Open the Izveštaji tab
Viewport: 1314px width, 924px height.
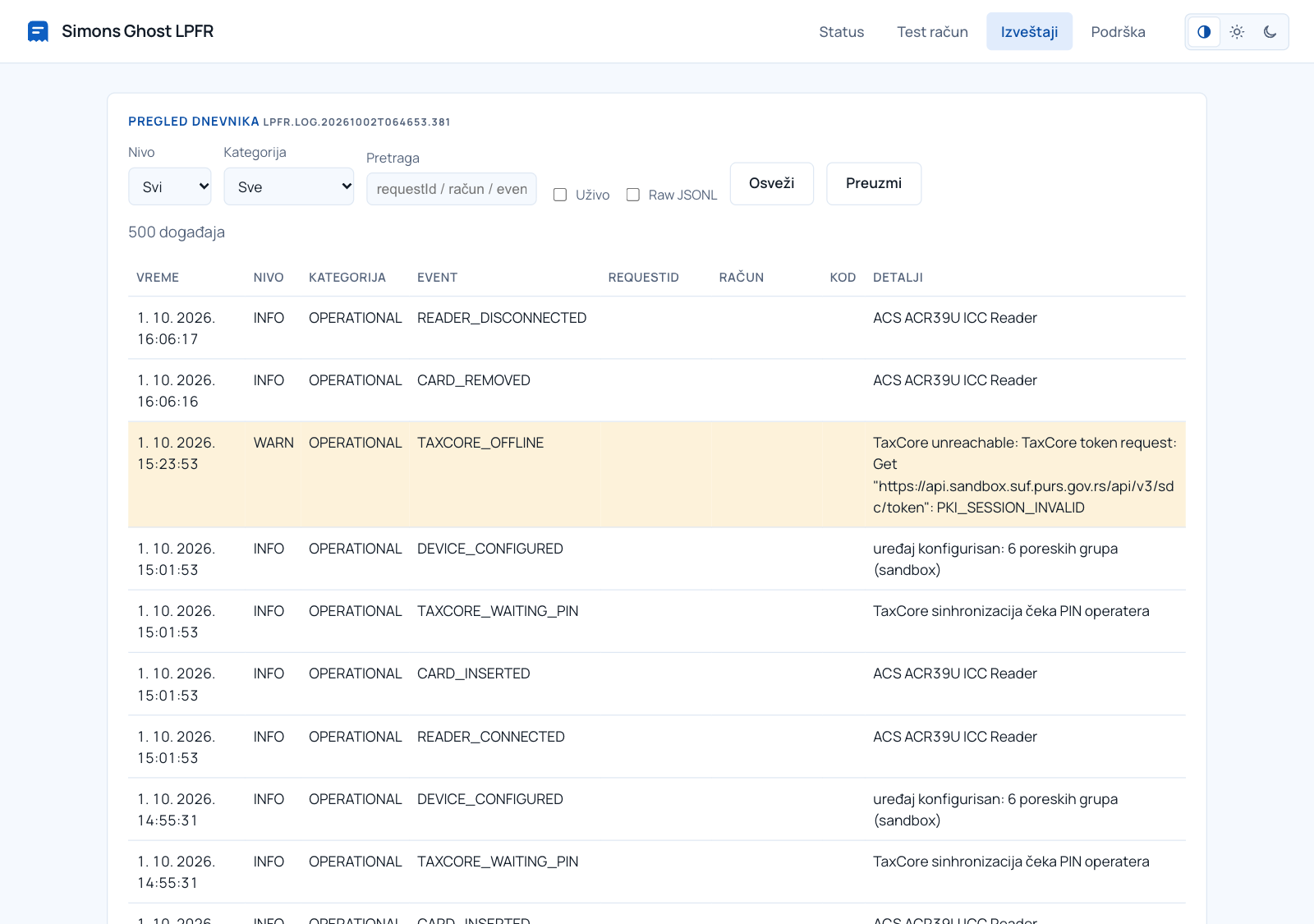pyautogui.click(x=1029, y=32)
